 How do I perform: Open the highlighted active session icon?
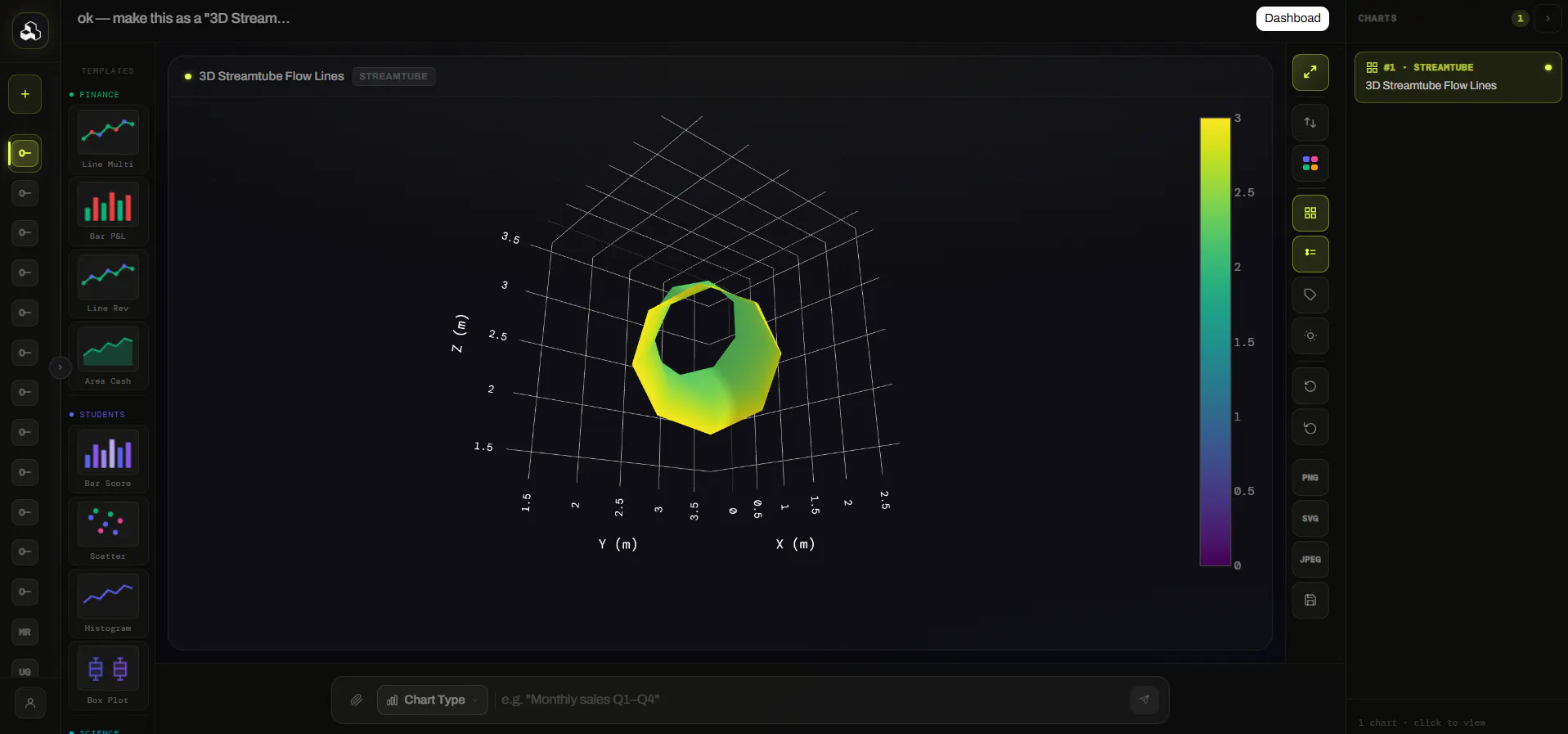tap(25, 153)
